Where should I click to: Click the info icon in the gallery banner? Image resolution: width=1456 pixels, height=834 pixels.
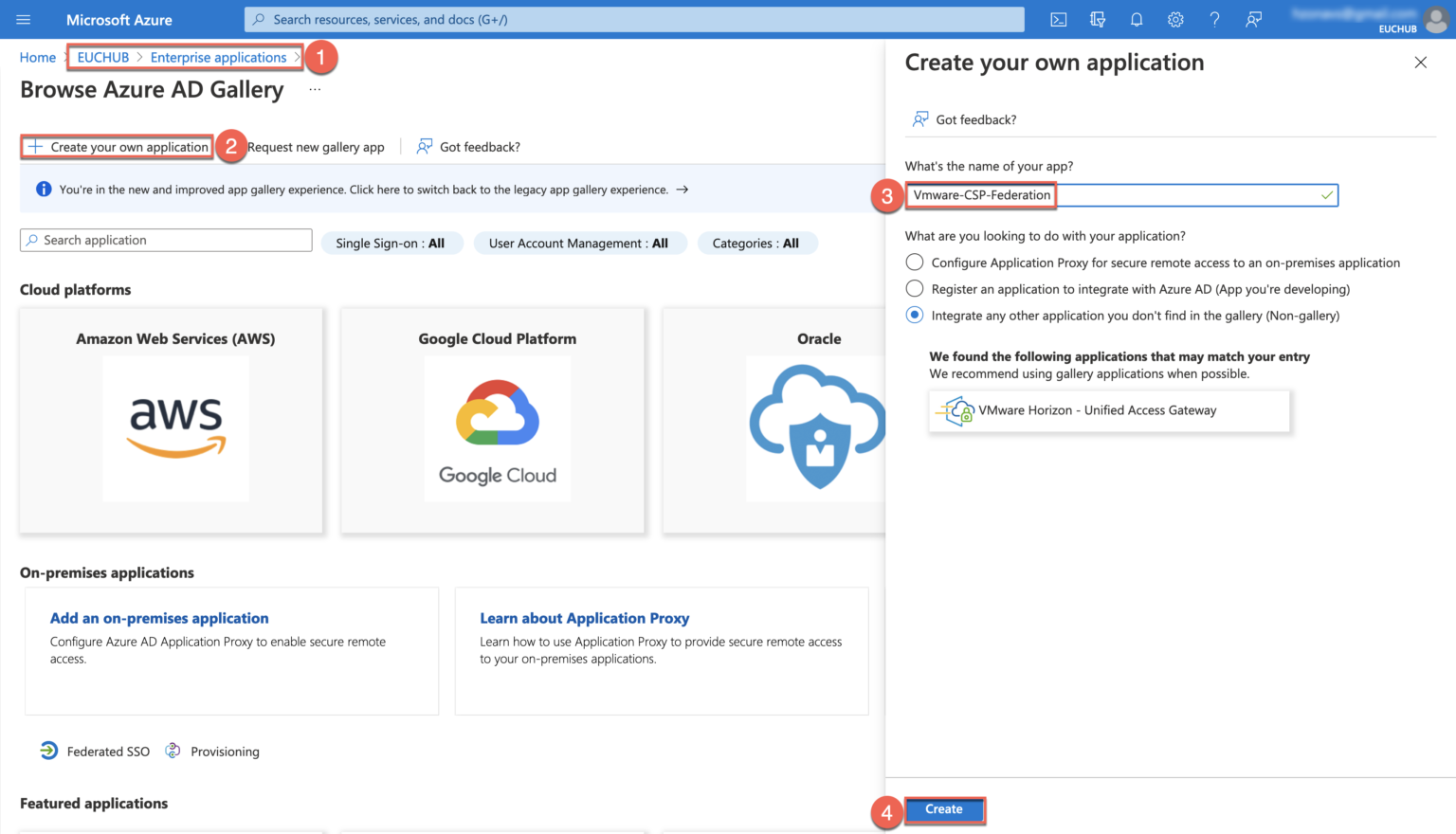[44, 190]
